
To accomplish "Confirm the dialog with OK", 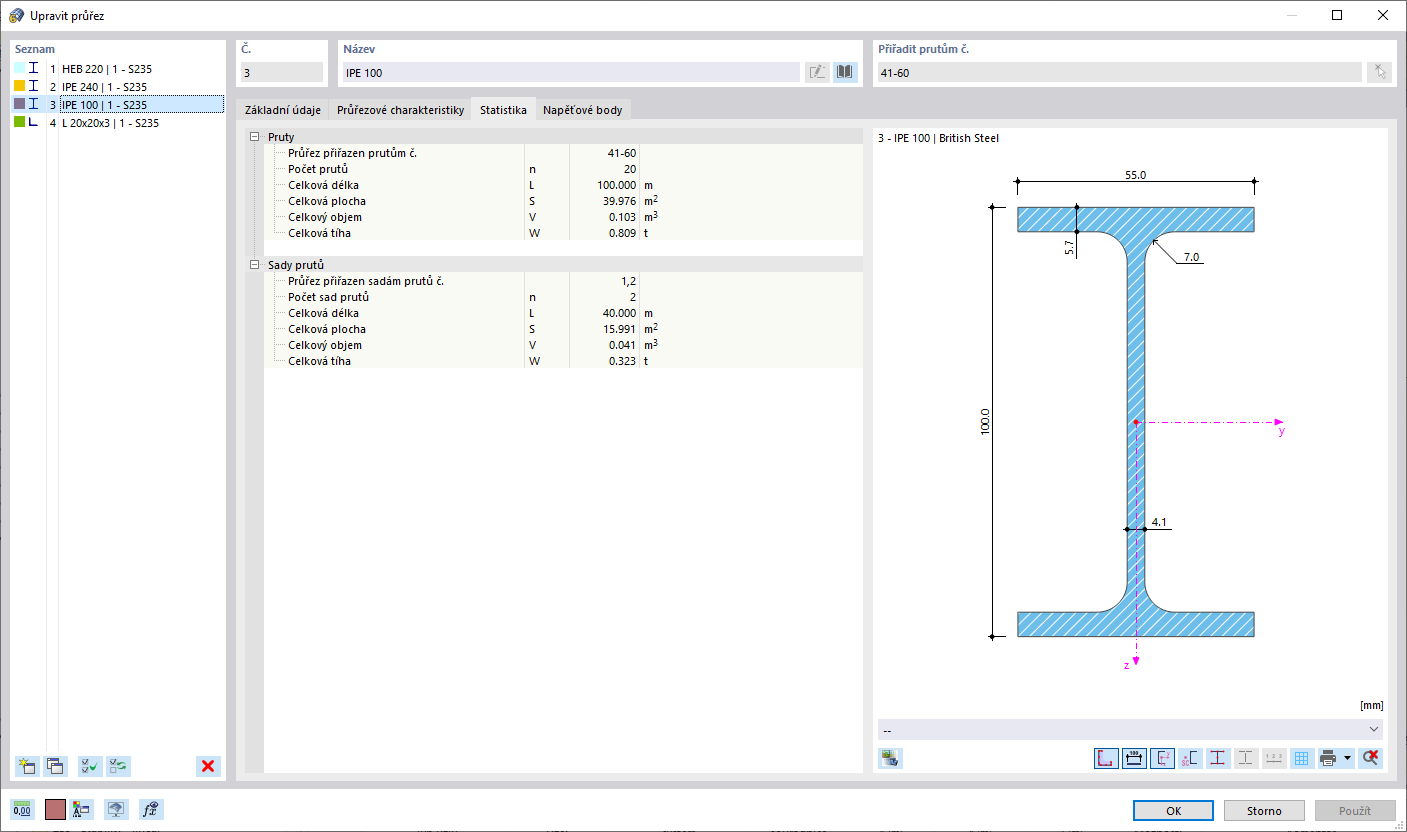I will pos(1174,810).
